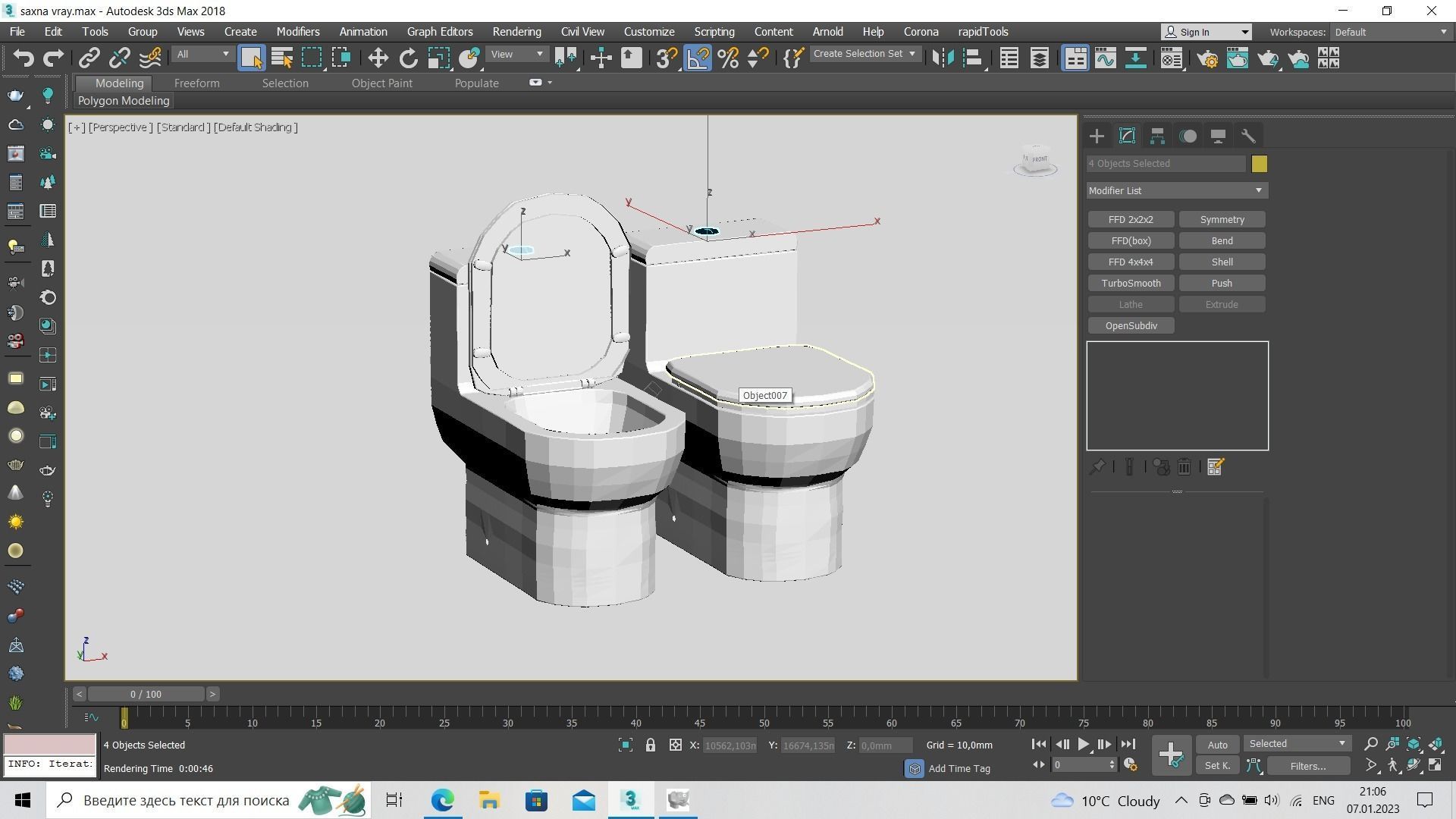This screenshot has height=819, width=1456.
Task: Open the Create panel tab
Action: [x=1097, y=136]
